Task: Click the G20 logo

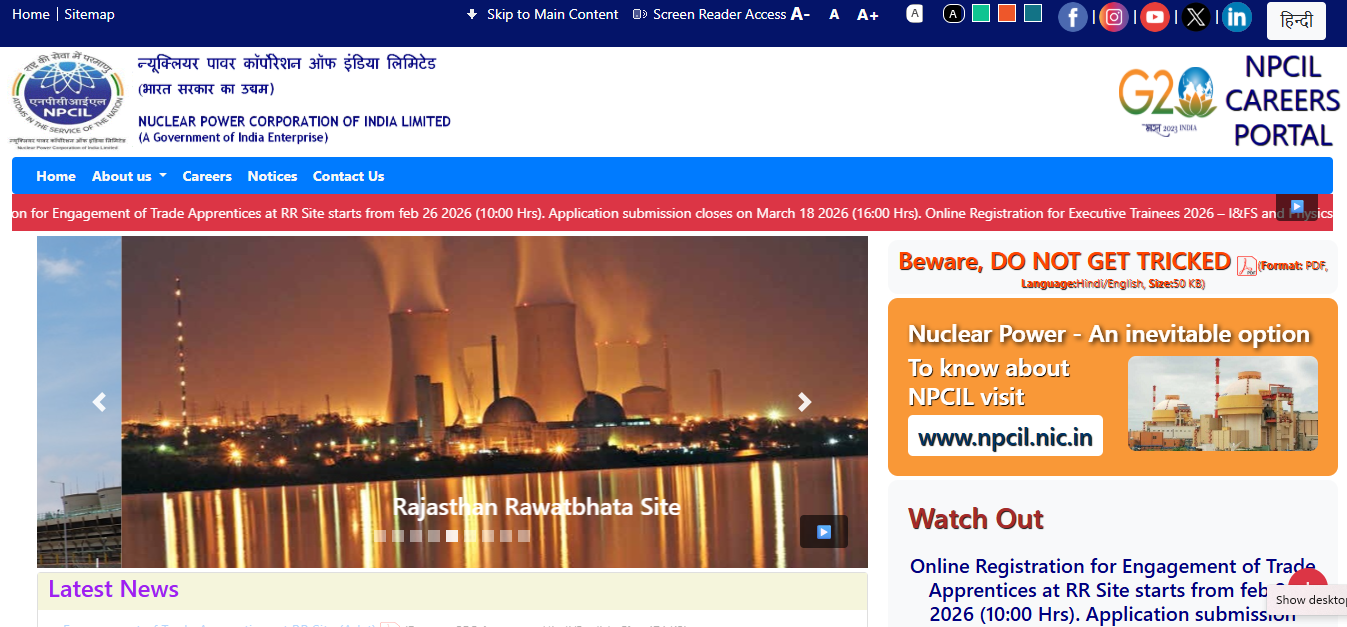Action: (1166, 100)
